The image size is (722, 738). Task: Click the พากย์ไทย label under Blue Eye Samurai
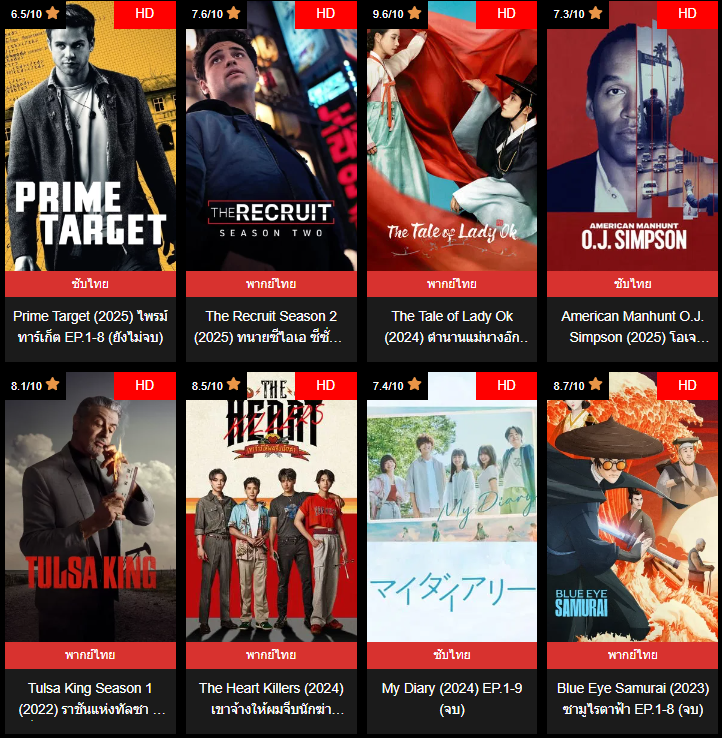[x=632, y=655]
